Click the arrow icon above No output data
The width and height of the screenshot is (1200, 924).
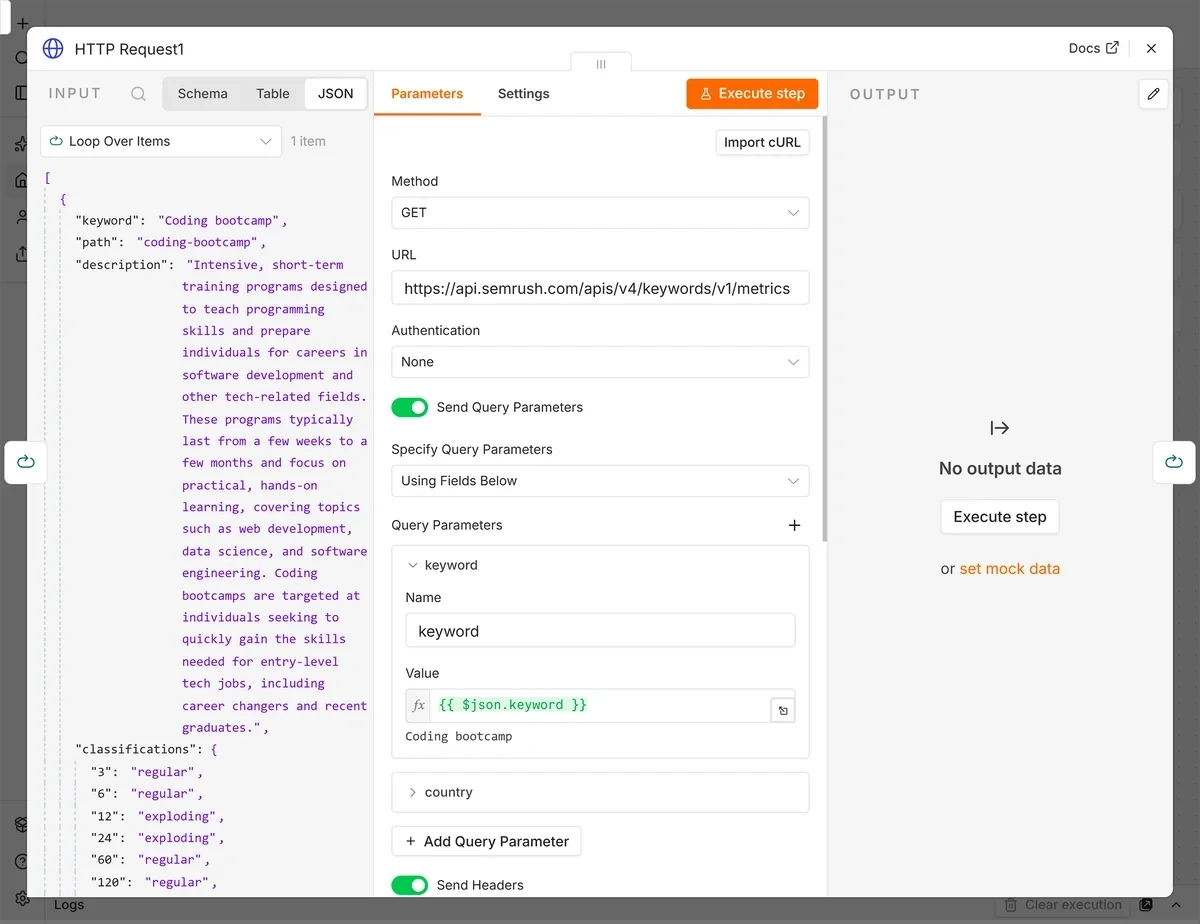pyautogui.click(x=1000, y=428)
